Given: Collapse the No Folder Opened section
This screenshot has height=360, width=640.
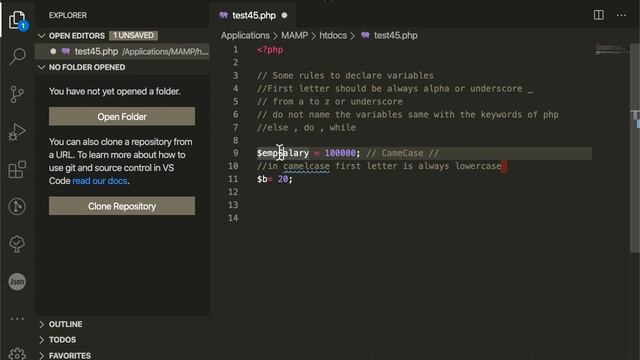Looking at the screenshot, I should (41, 67).
